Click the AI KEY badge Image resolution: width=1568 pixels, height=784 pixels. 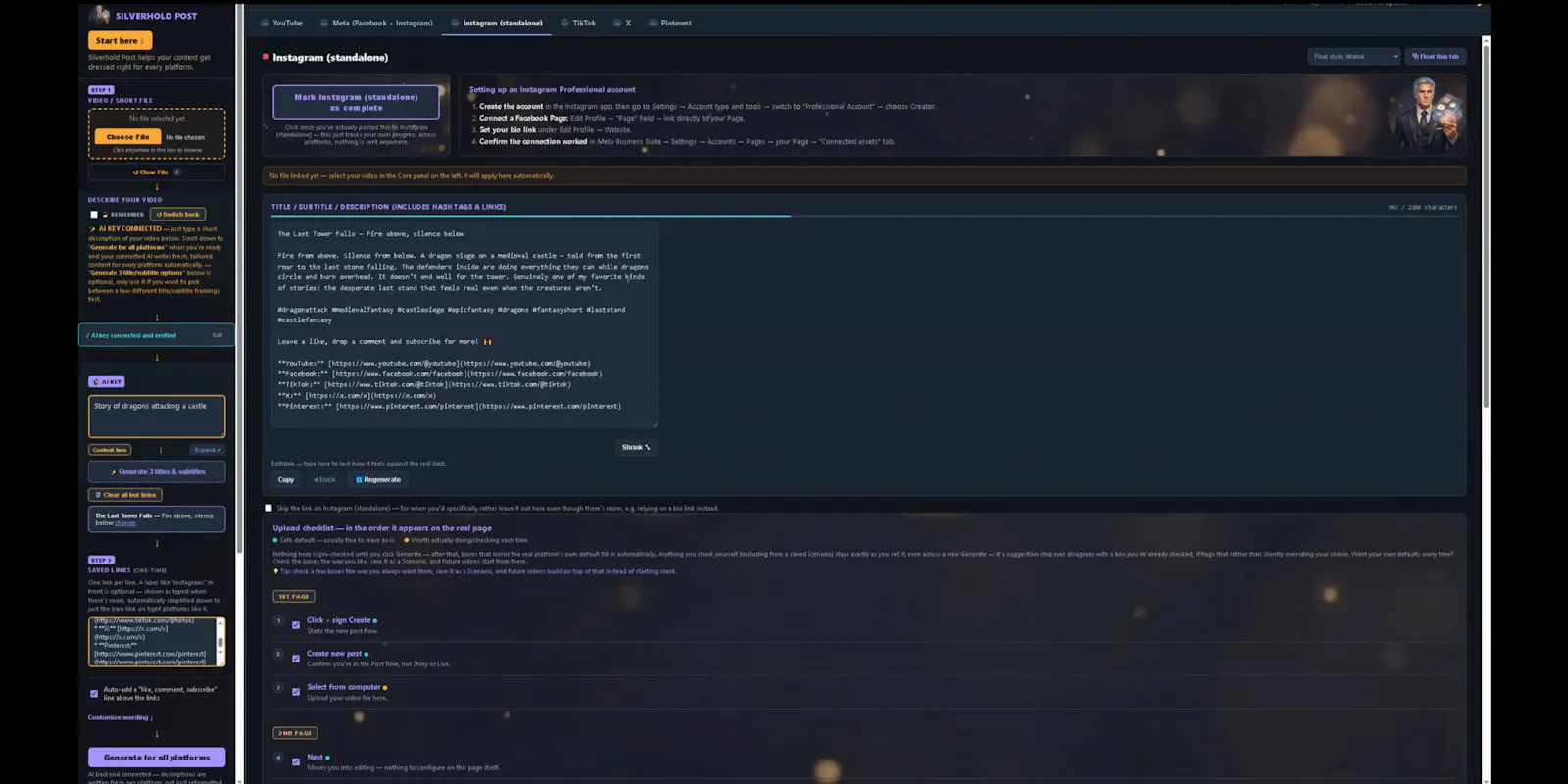click(107, 382)
